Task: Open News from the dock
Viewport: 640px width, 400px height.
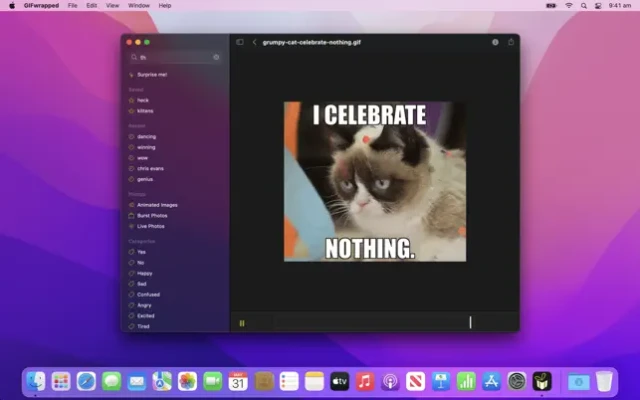Action: pos(416,382)
